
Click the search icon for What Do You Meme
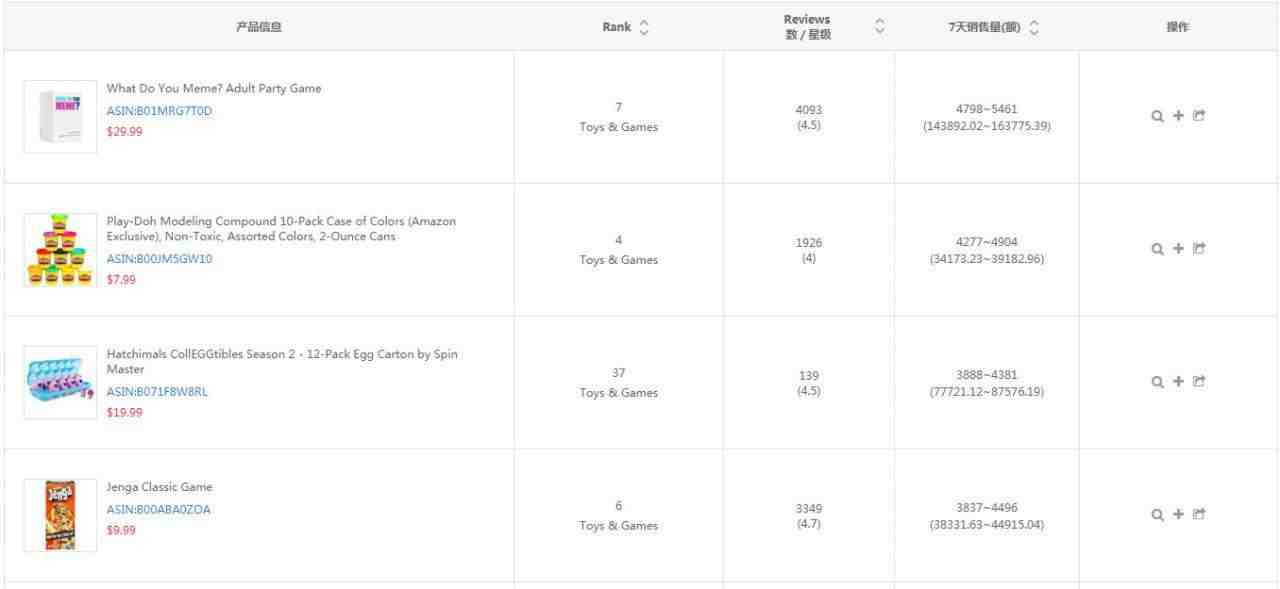(1157, 116)
